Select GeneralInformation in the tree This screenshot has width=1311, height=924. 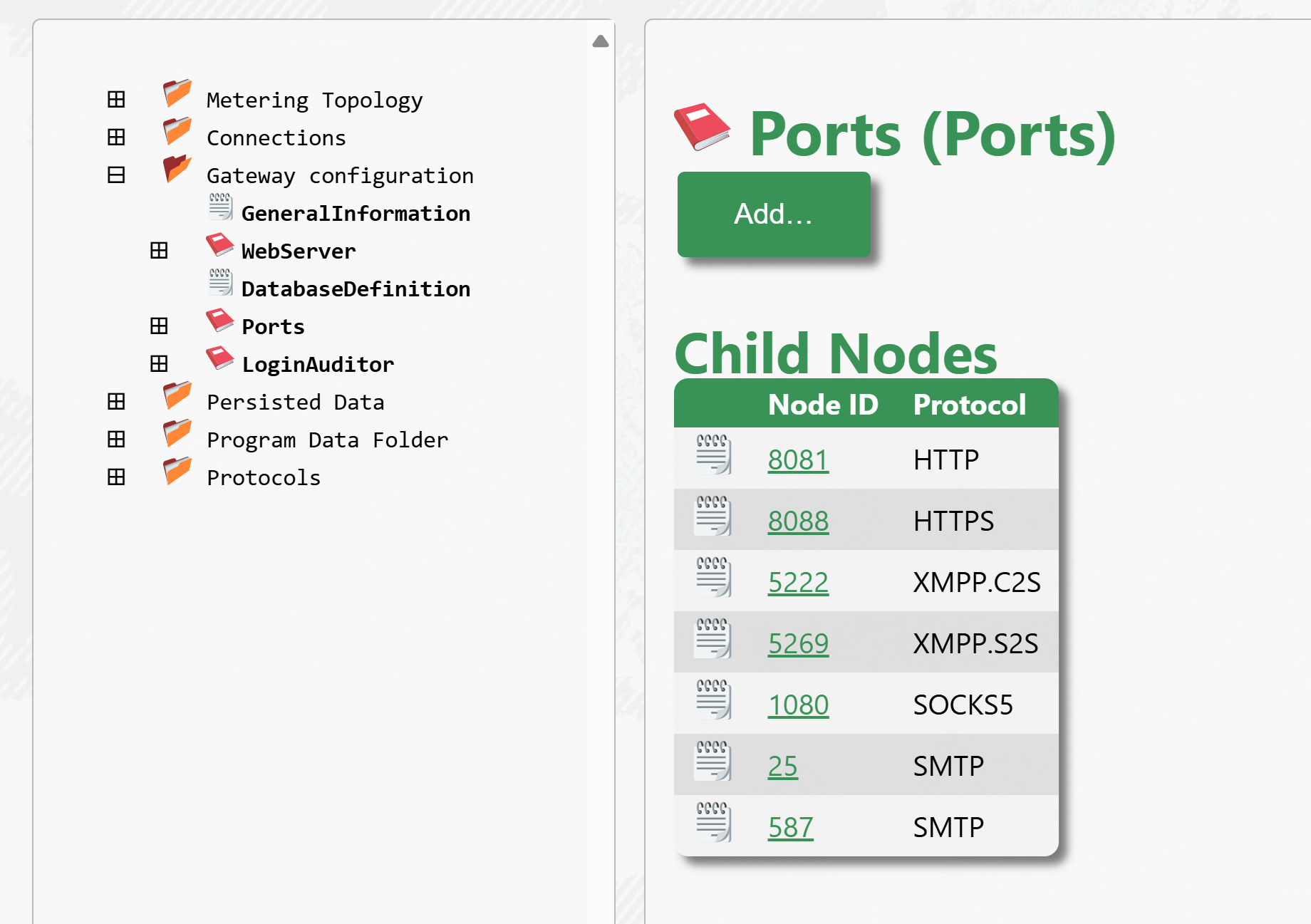click(x=356, y=213)
